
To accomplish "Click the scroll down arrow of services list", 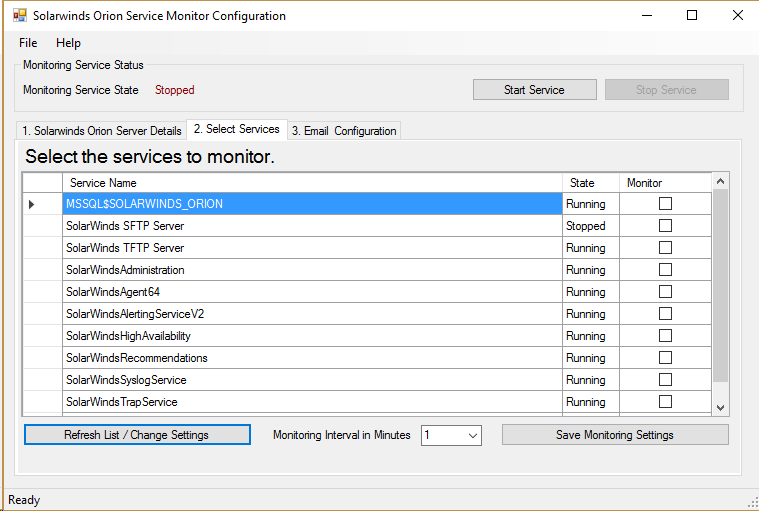I will click(720, 407).
